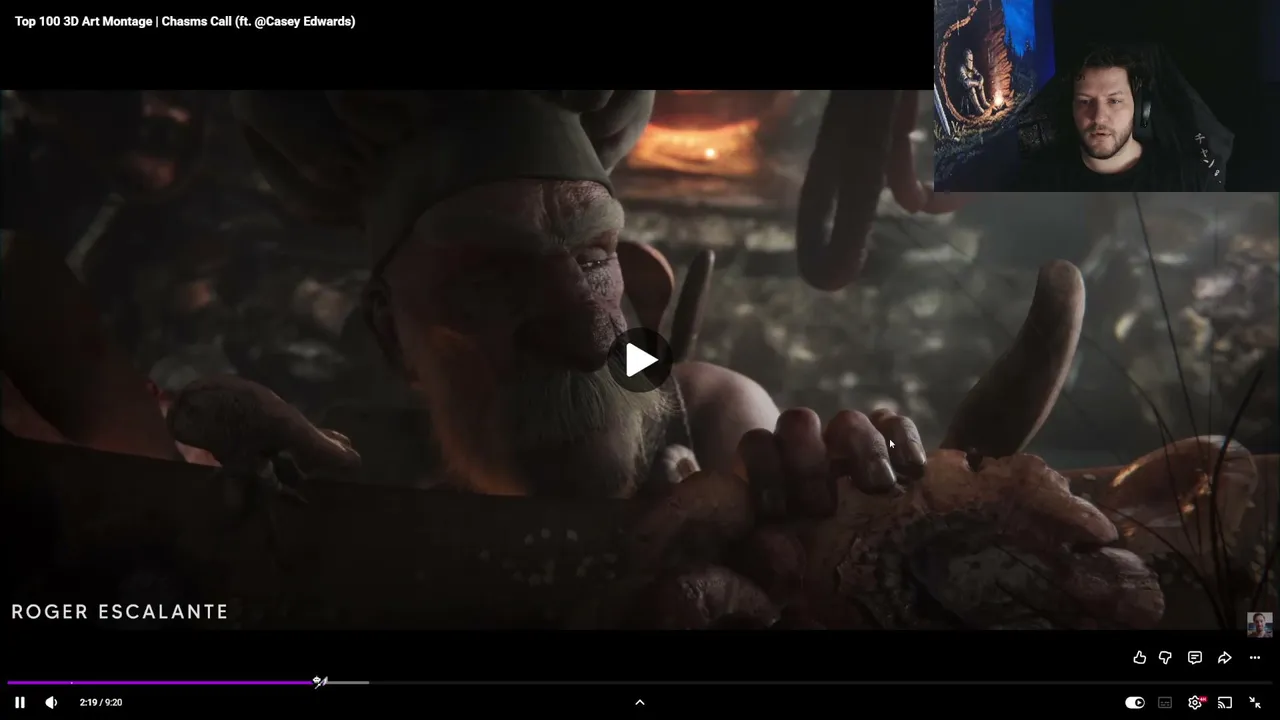
Task: Seek on the video progress bar
Action: [x=640, y=683]
